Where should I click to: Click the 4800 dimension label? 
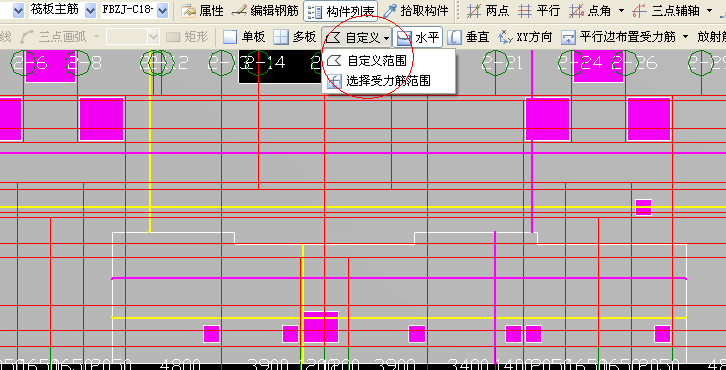tap(180, 364)
